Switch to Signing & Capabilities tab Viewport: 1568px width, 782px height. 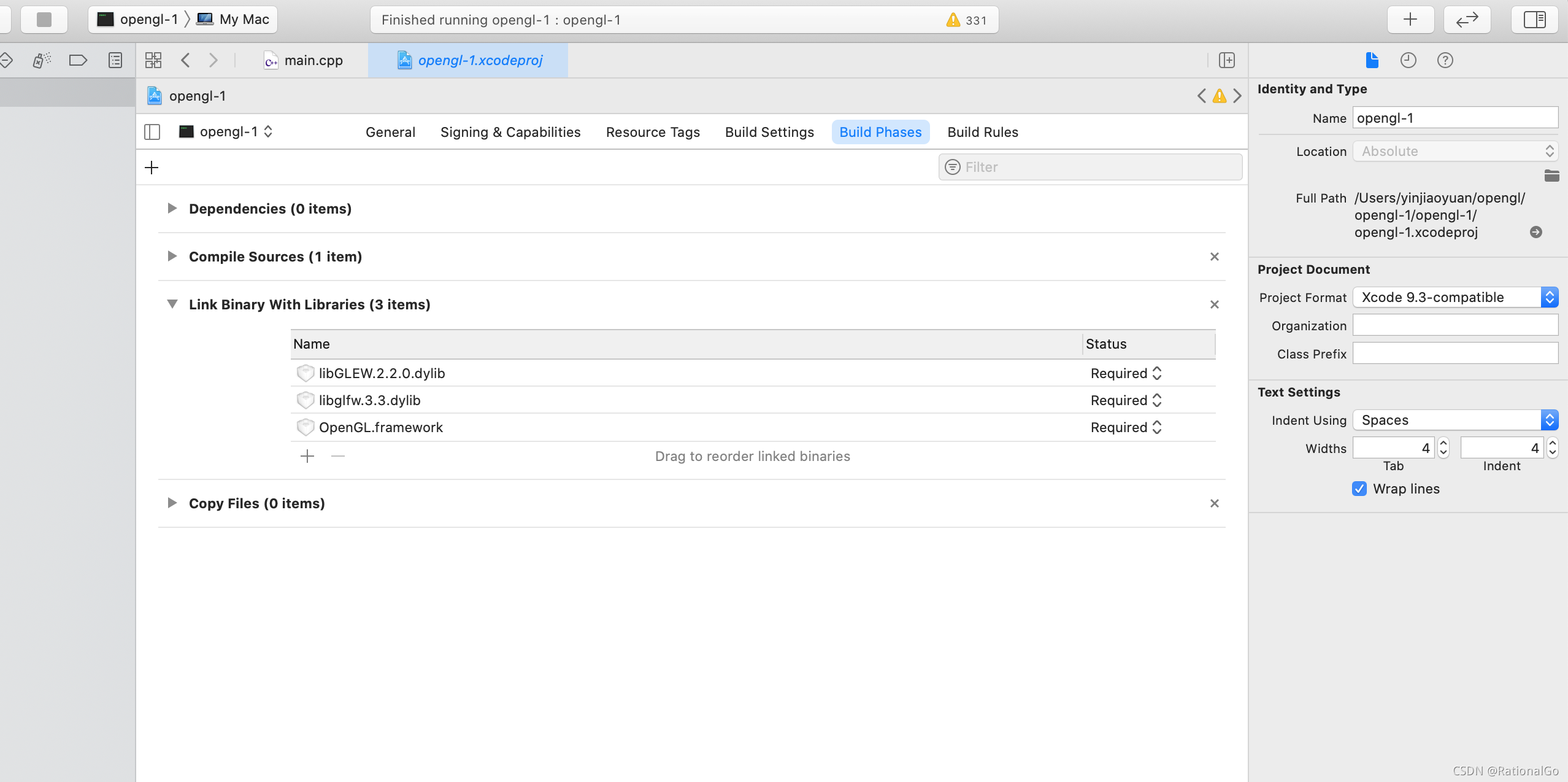[x=510, y=132]
